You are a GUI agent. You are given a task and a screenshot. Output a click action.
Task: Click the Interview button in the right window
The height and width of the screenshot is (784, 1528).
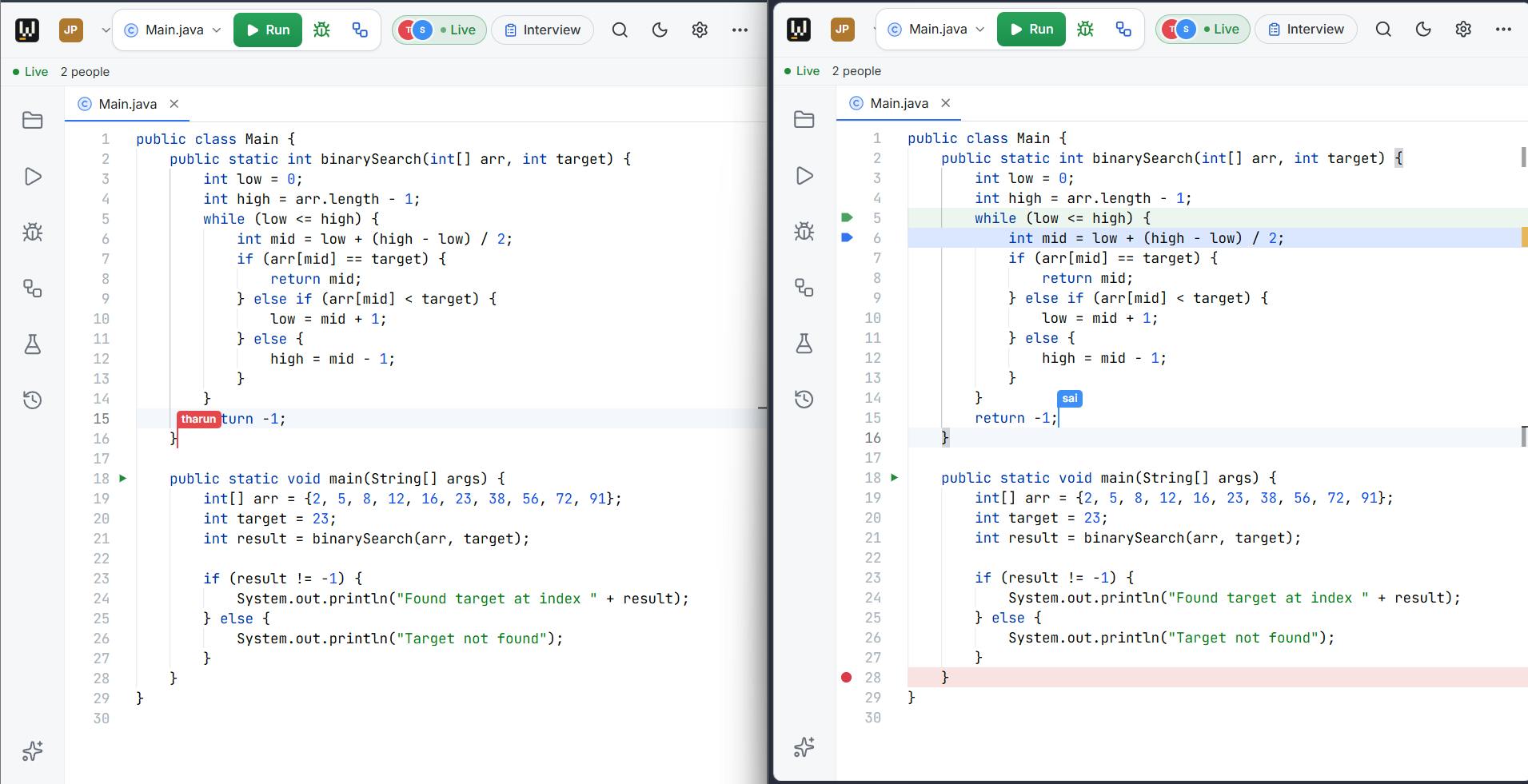pos(1306,29)
